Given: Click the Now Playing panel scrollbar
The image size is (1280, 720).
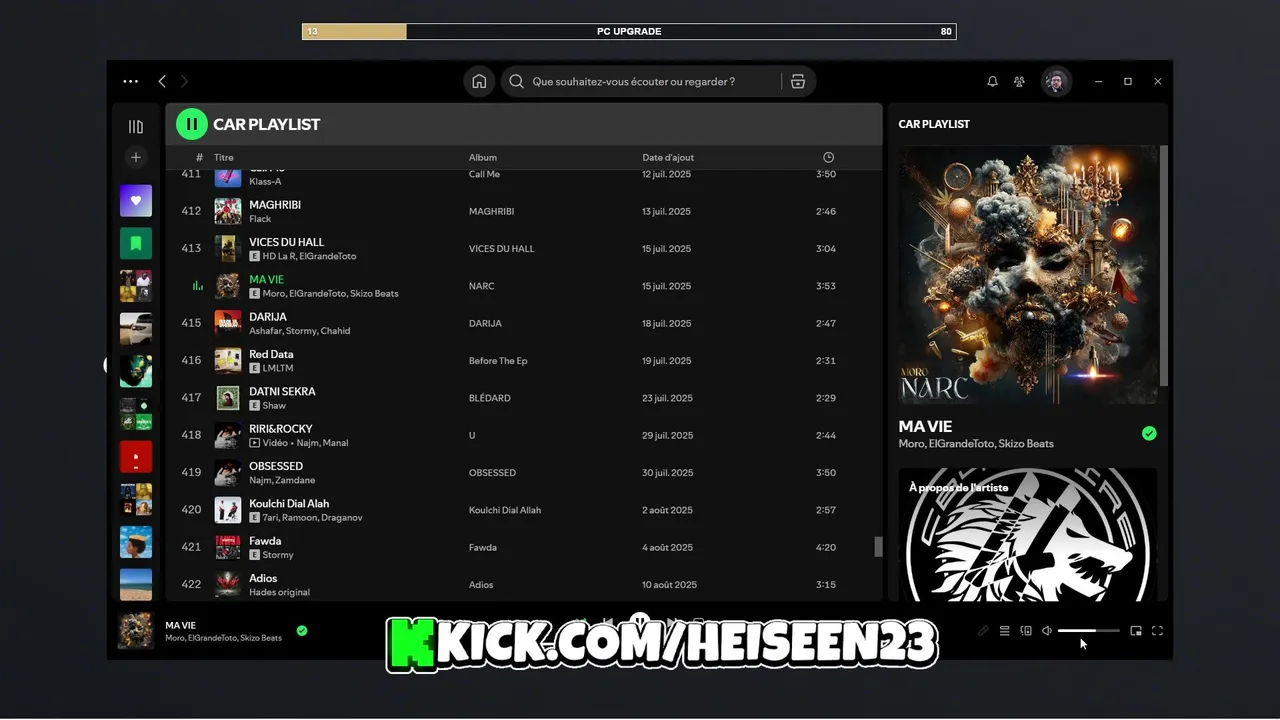Looking at the screenshot, I should (x=1163, y=265).
